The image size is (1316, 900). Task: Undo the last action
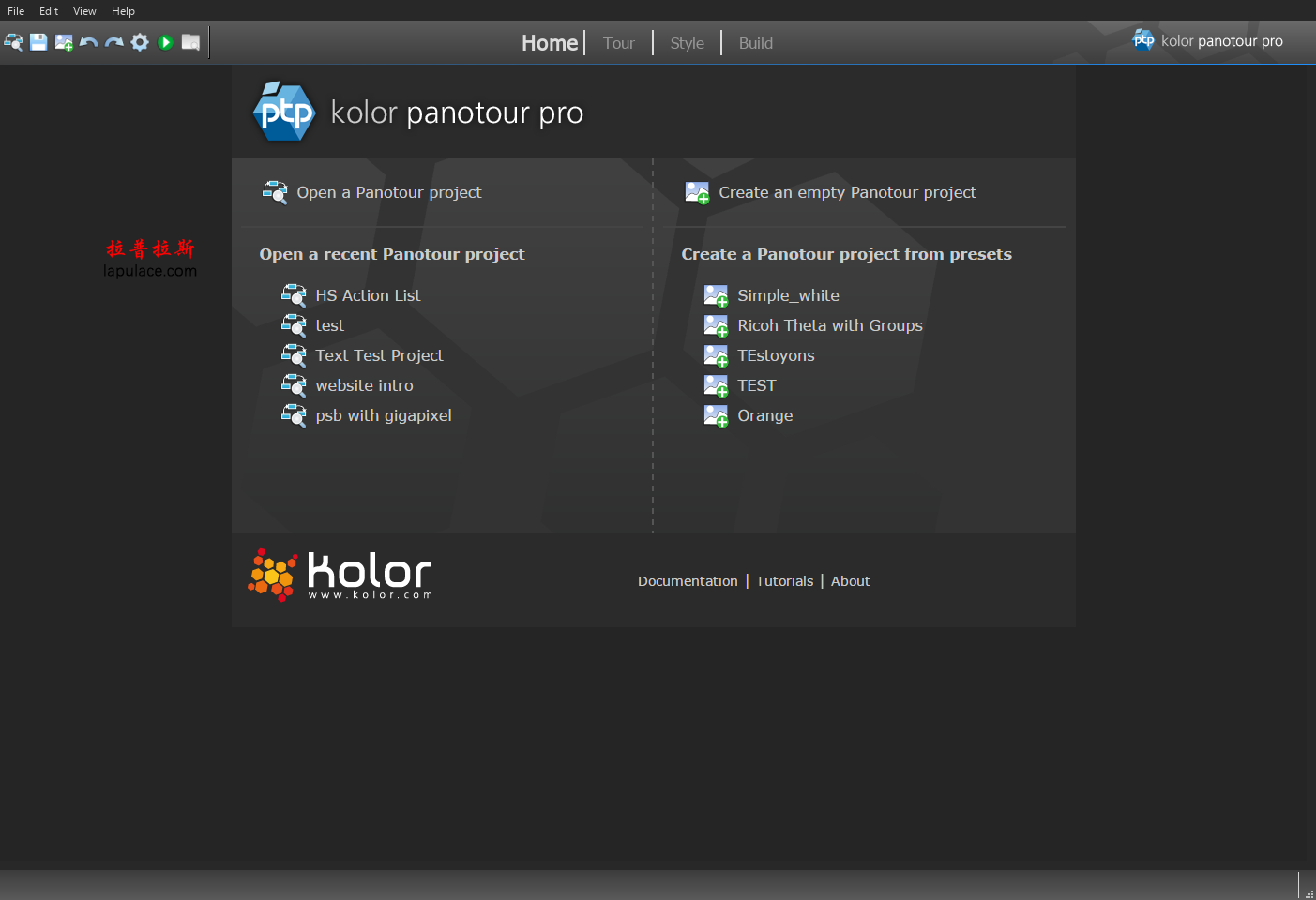(x=88, y=42)
